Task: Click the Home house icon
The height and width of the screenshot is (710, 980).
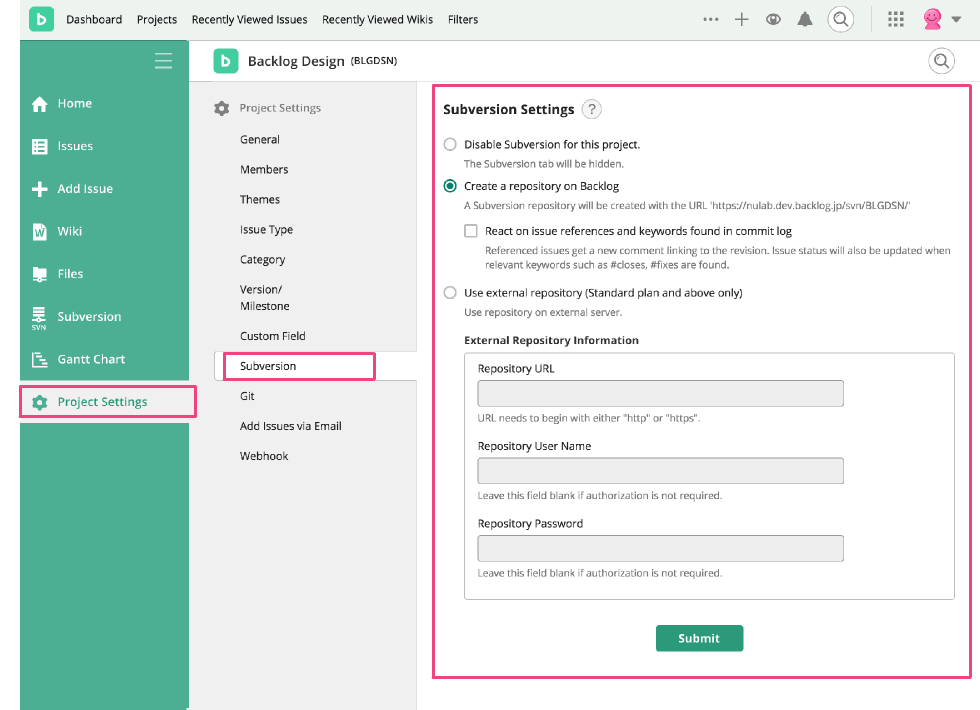Action: click(39, 104)
